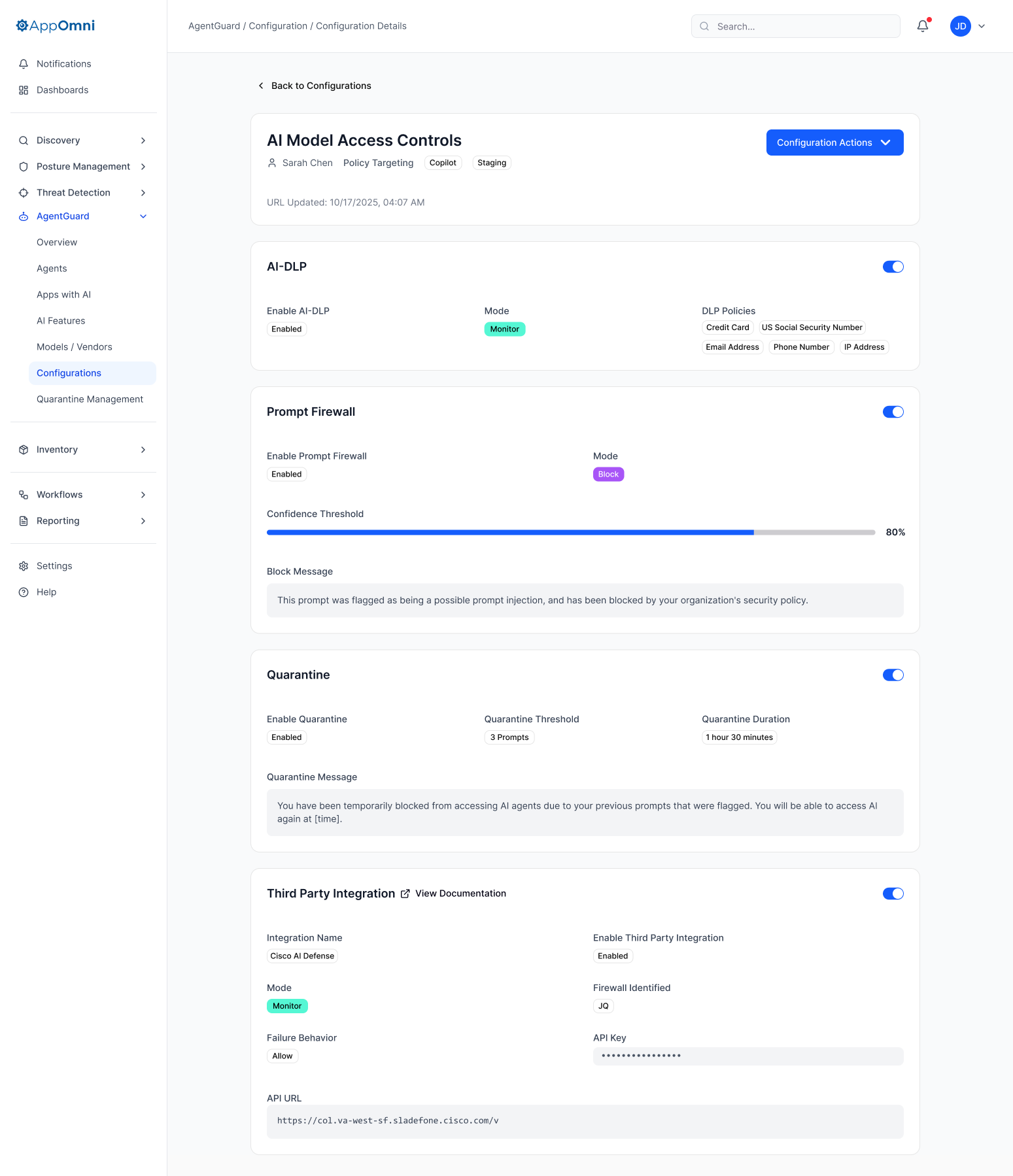Click the back arrow before Back to Configurations
This screenshot has width=1013, height=1176.
[x=261, y=86]
